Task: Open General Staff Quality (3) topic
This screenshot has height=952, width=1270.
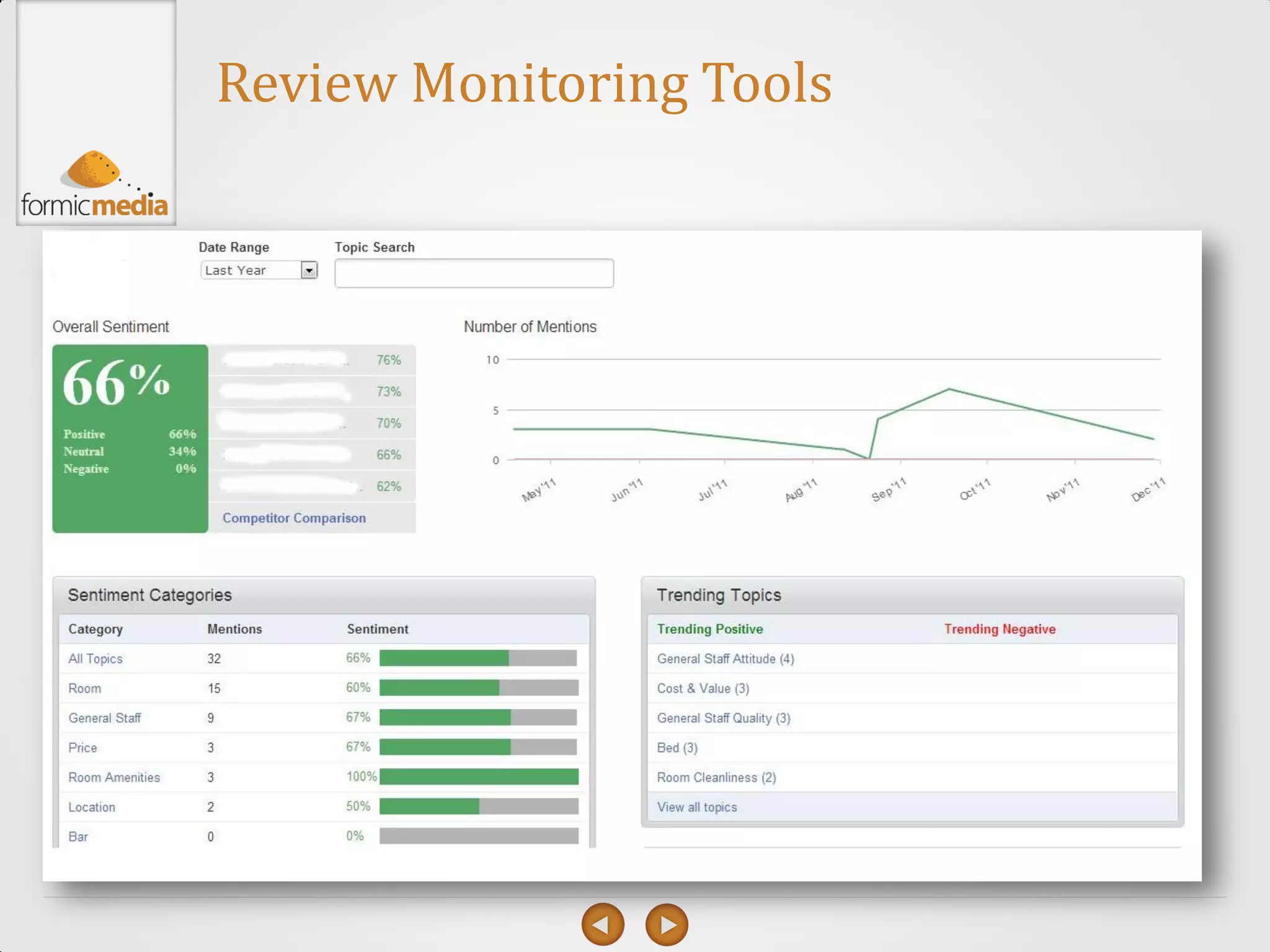Action: point(724,718)
